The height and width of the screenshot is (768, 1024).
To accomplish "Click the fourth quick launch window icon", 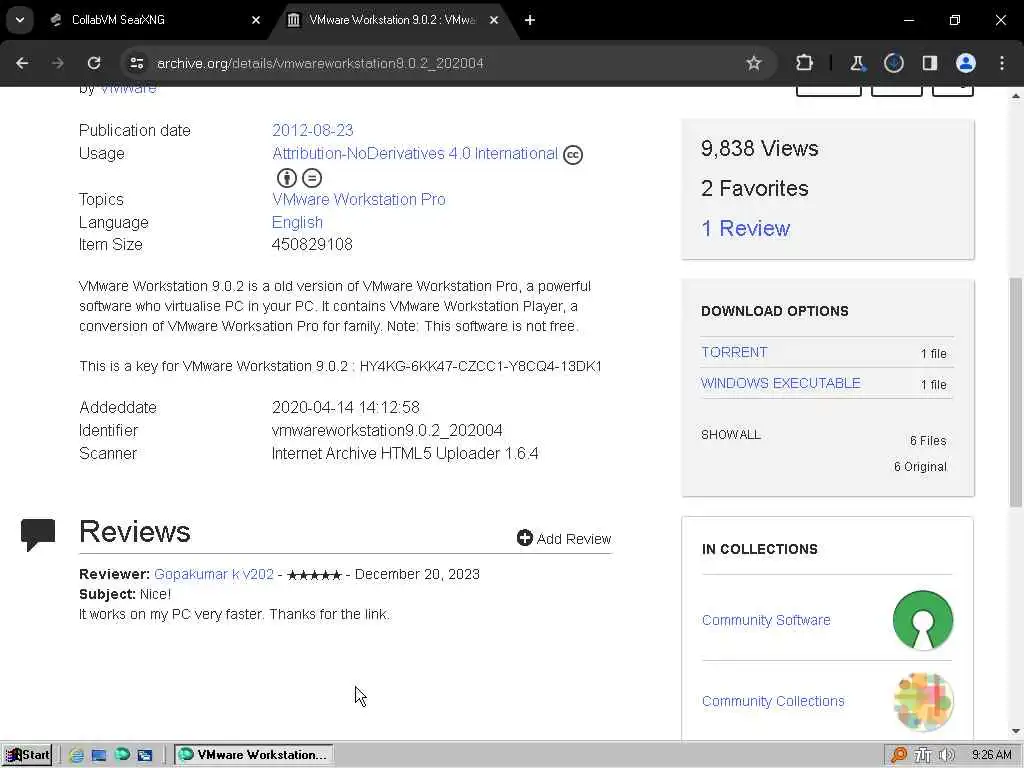I will pos(144,755).
